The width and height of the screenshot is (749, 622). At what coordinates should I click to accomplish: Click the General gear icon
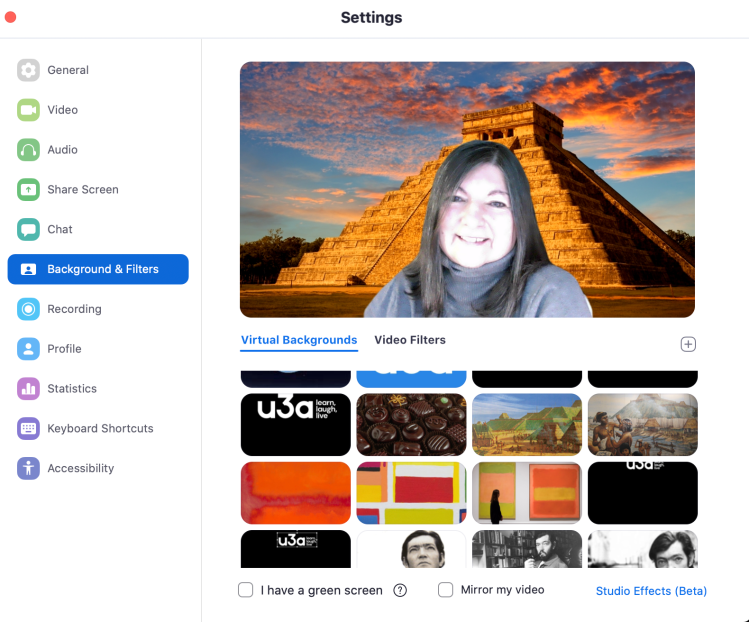point(28,70)
